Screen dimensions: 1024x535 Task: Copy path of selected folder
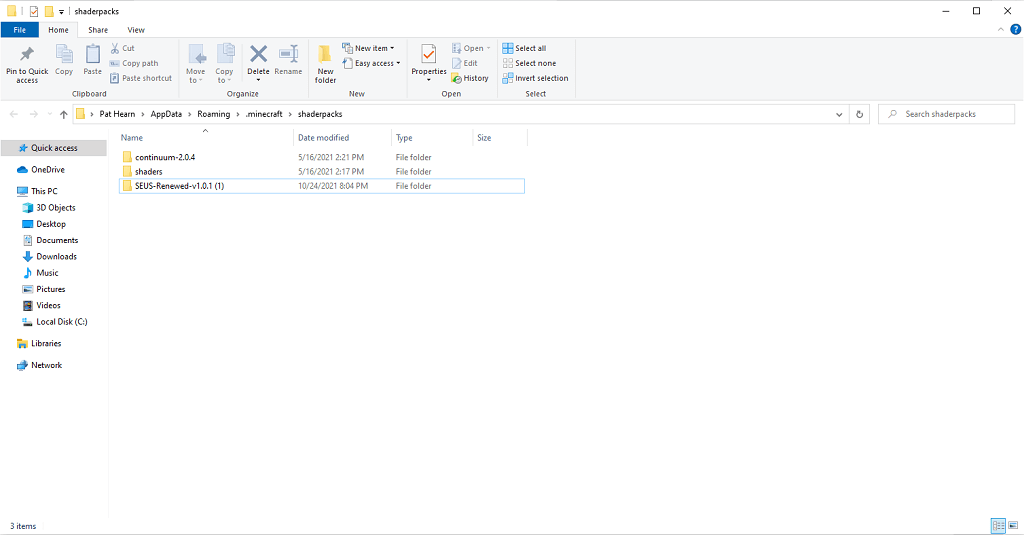tap(135, 63)
